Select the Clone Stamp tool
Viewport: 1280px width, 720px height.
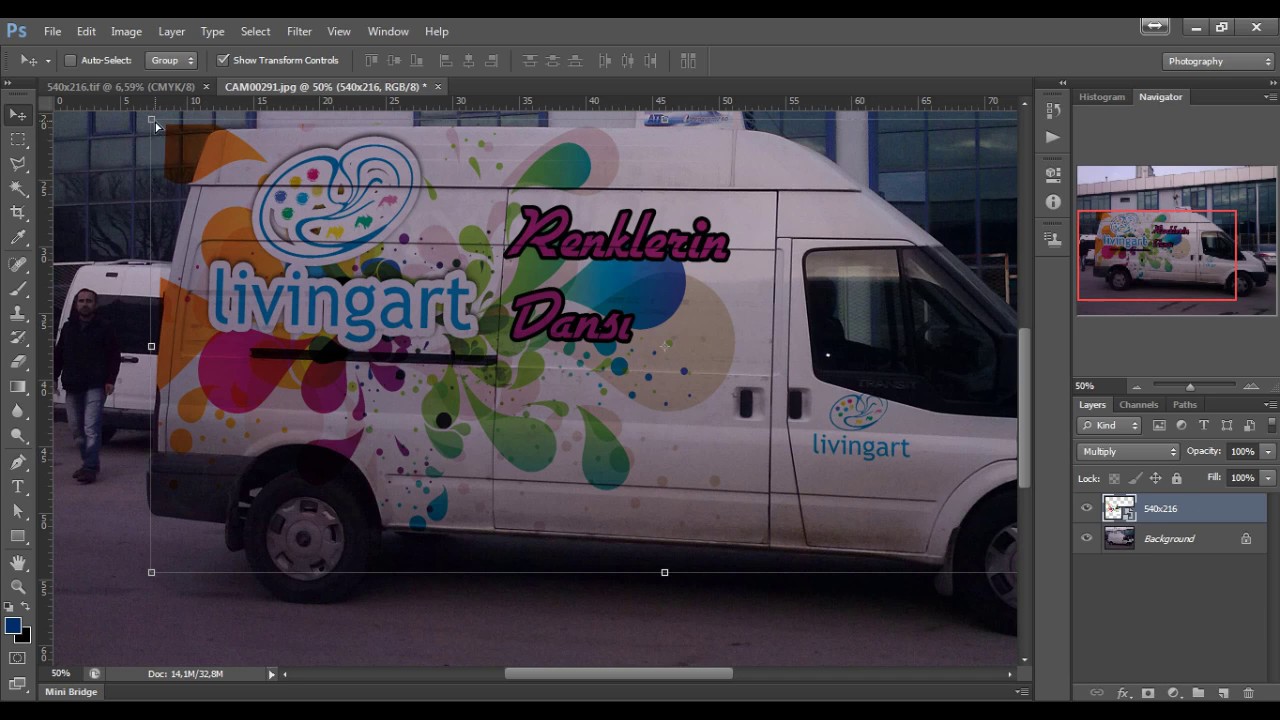coord(18,314)
